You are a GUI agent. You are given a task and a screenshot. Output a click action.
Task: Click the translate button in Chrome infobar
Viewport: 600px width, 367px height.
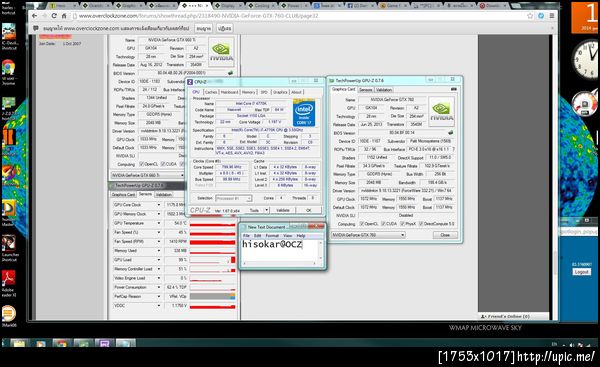(x=204, y=28)
